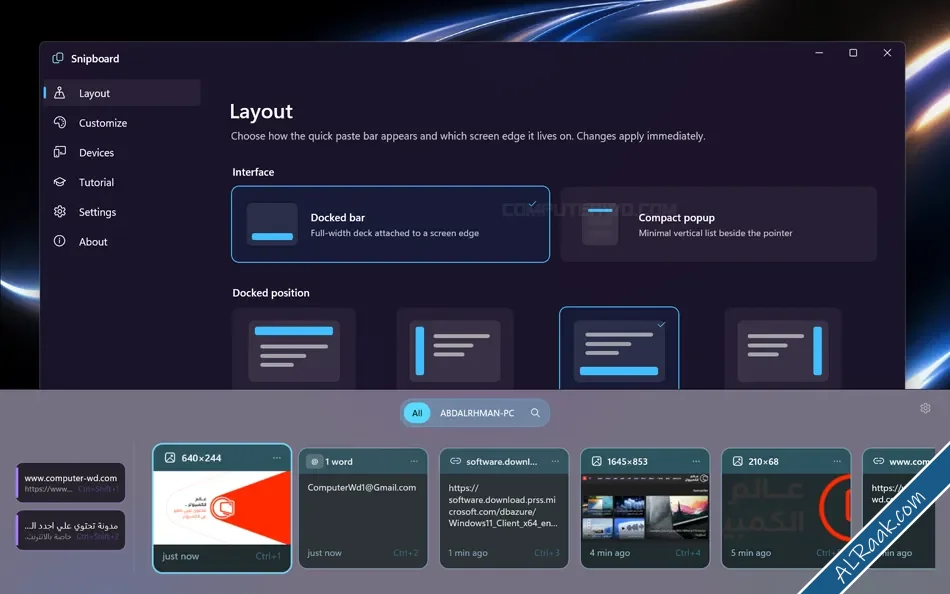Click image type icon on 210×68 clip
This screenshot has width=950, height=594.
click(x=737, y=461)
